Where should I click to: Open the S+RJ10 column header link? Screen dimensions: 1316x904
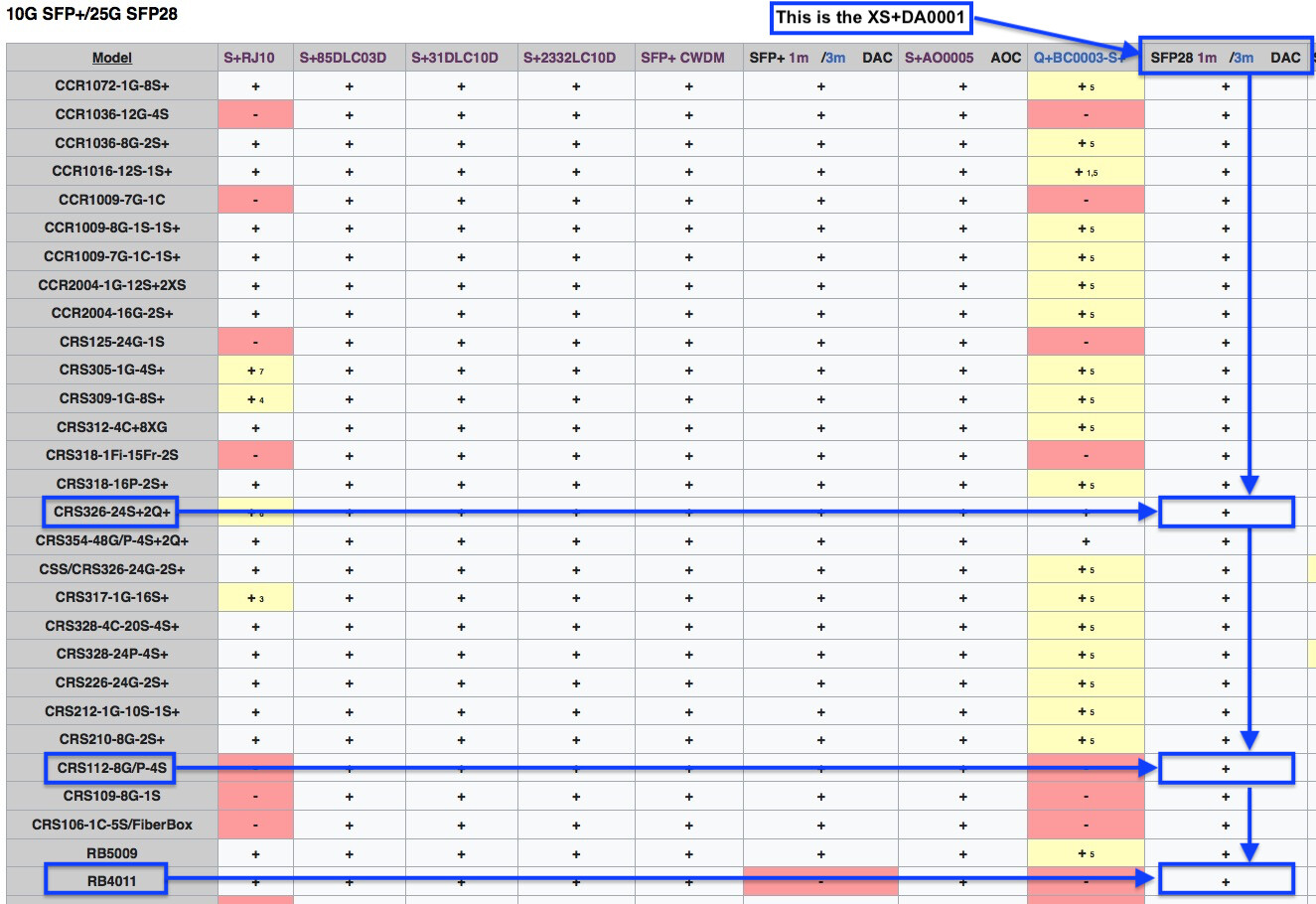pos(249,58)
